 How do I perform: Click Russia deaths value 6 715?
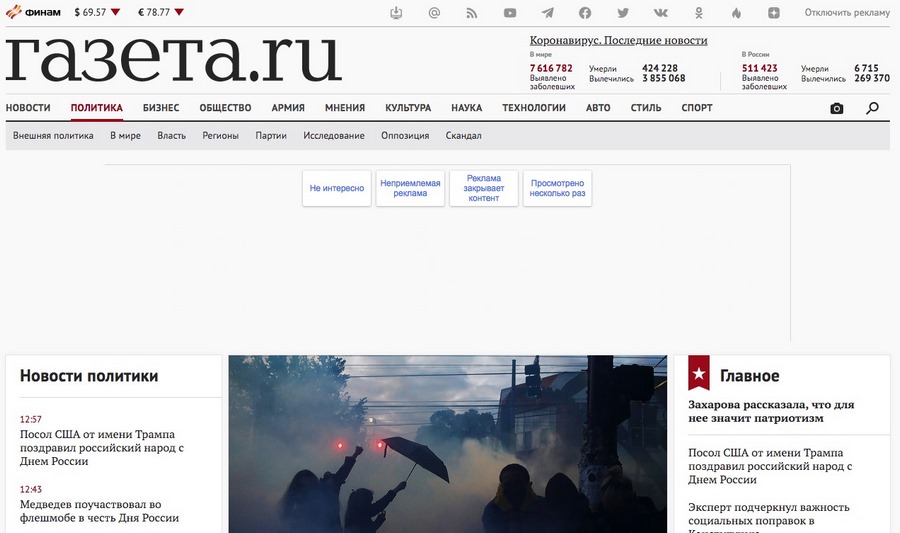point(866,68)
